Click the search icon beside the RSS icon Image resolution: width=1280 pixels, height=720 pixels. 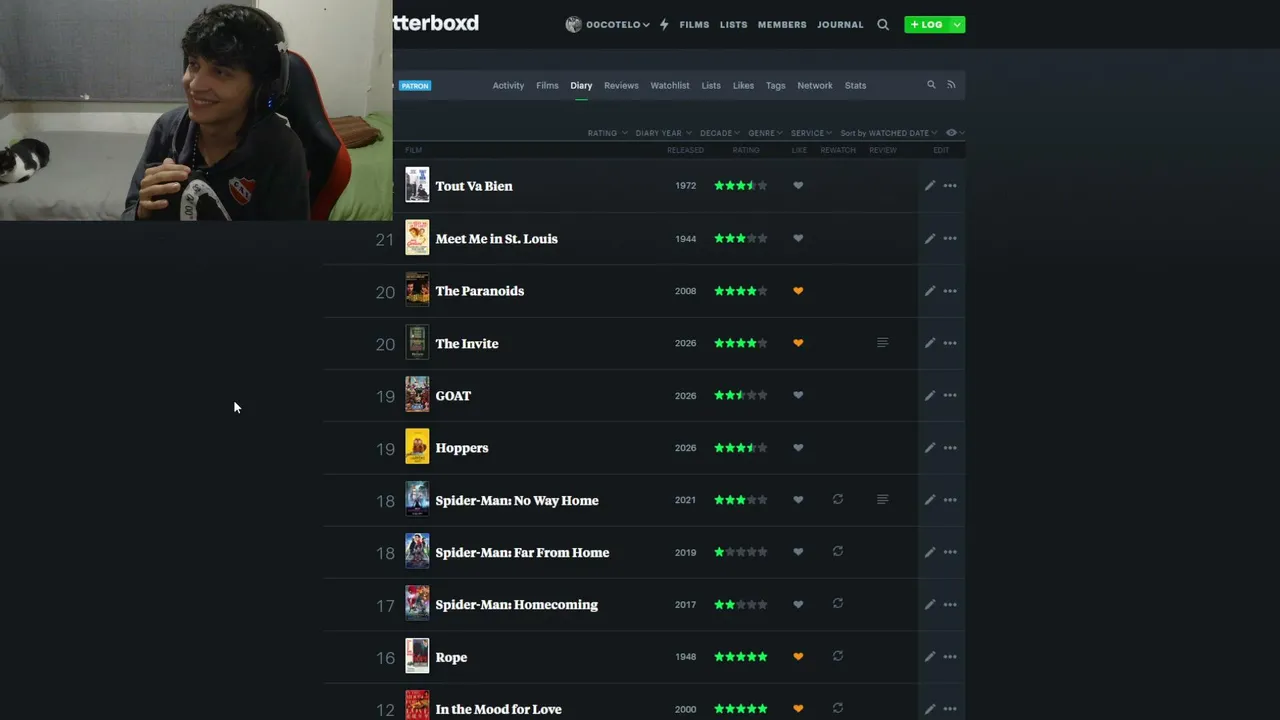pos(931,85)
